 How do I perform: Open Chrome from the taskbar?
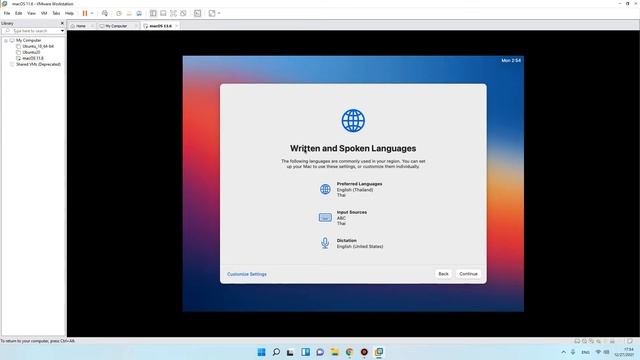349,352
